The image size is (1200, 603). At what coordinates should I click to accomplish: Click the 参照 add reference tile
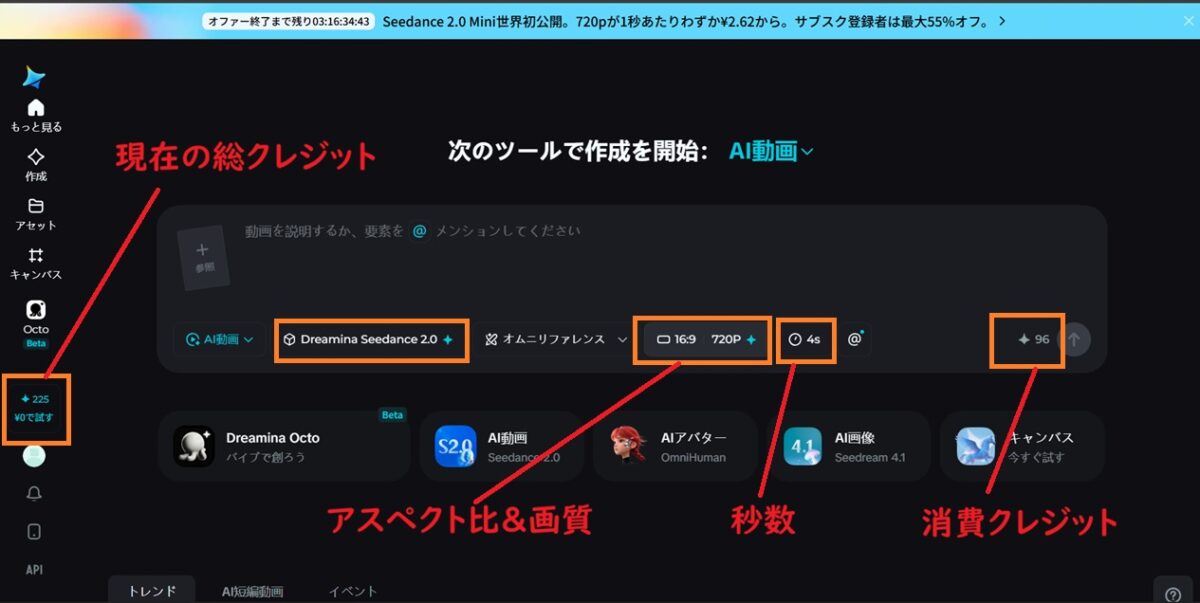coord(204,258)
